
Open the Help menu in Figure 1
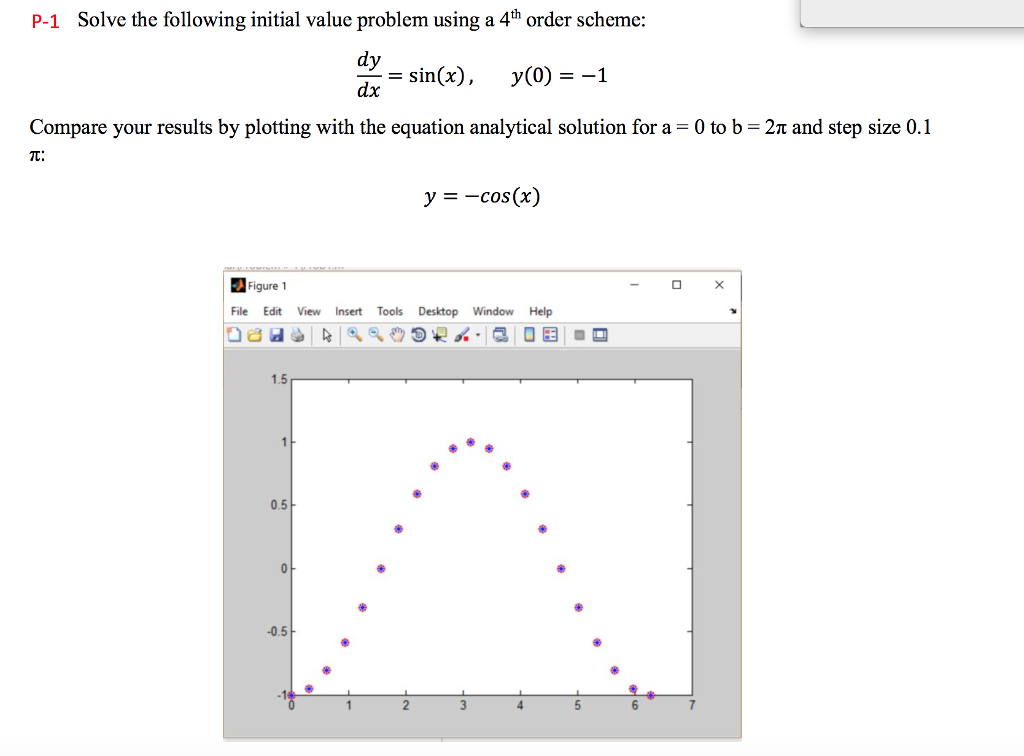(x=540, y=311)
